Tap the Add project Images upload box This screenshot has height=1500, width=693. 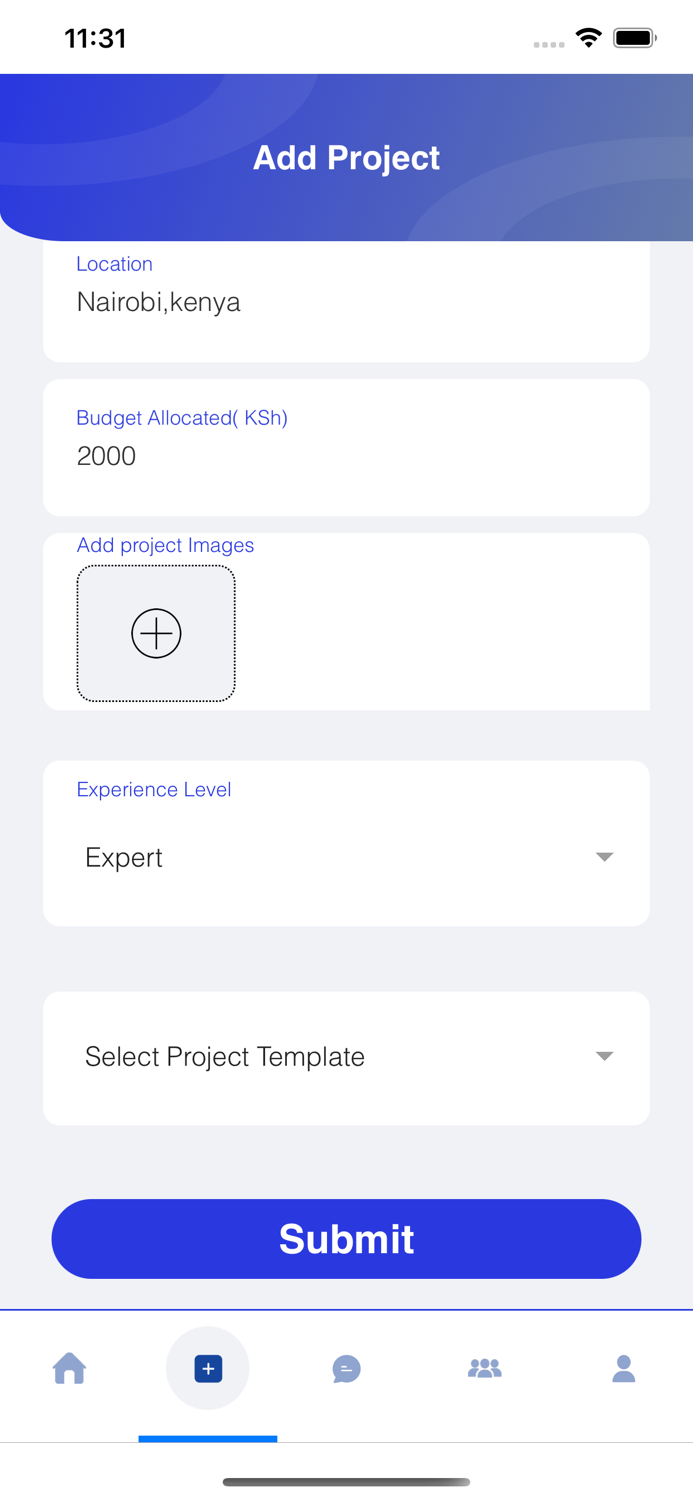click(x=155, y=632)
